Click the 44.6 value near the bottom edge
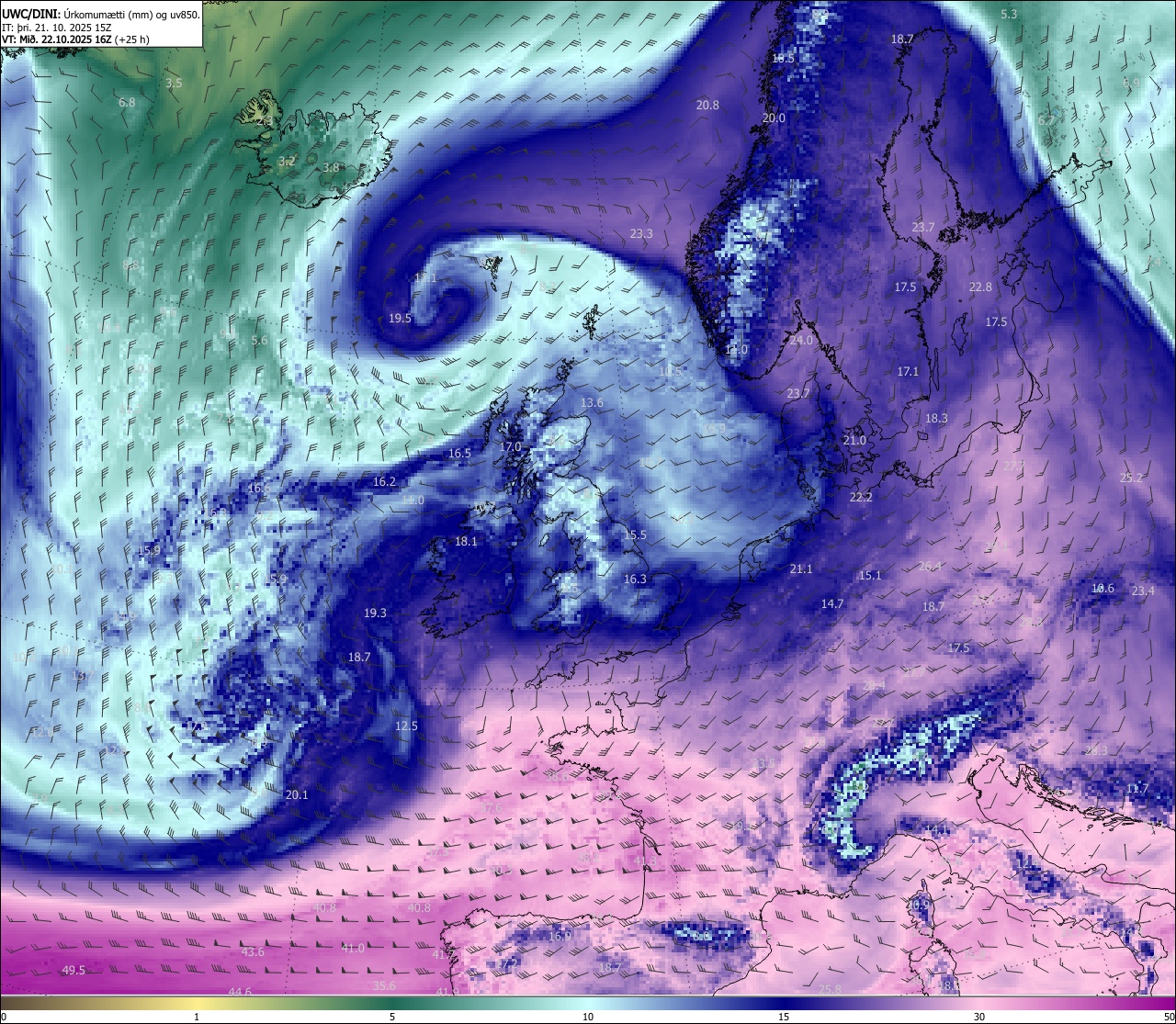The width and height of the screenshot is (1176, 1024). coord(240,992)
